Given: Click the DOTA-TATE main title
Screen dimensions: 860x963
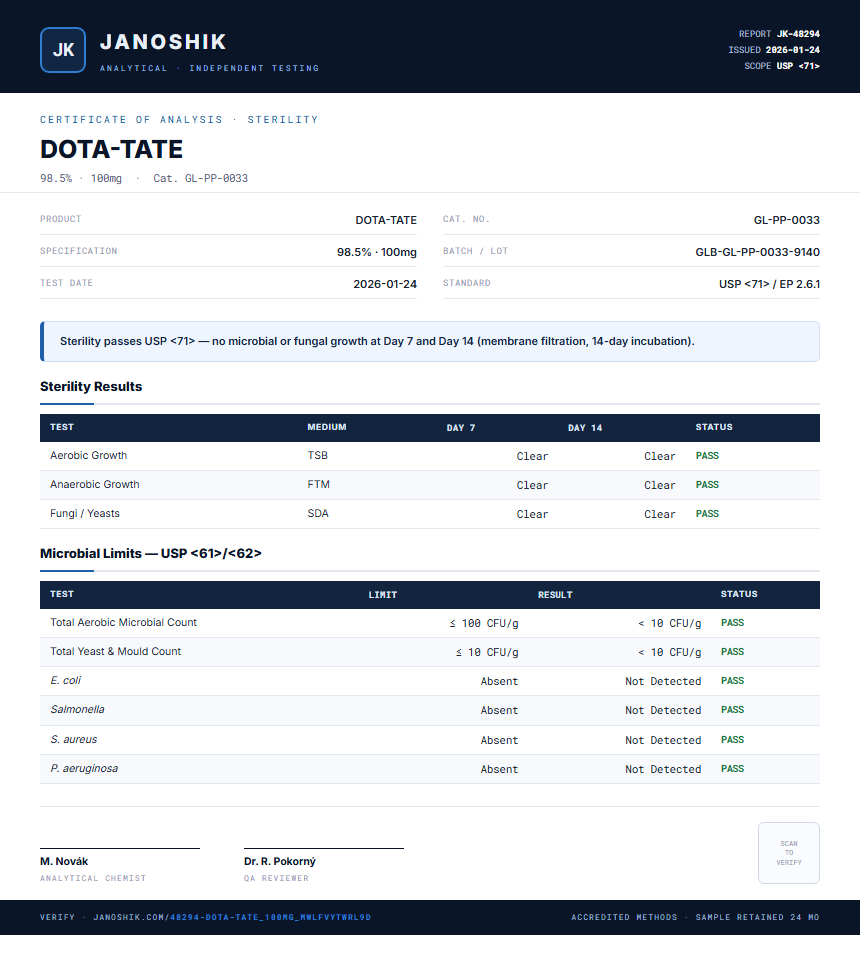Looking at the screenshot, I should [x=111, y=149].
